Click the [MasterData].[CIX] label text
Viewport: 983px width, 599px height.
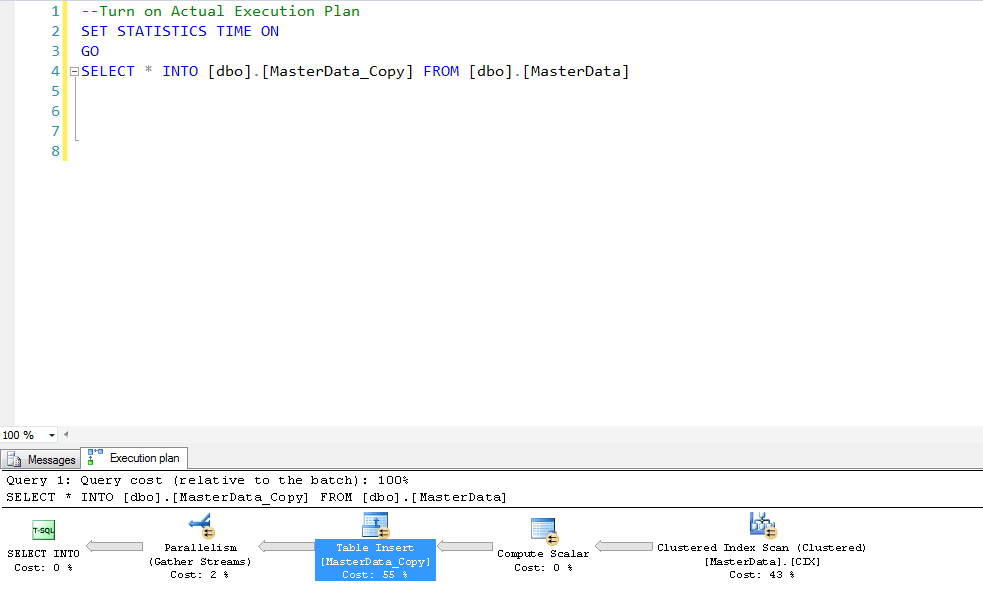pyautogui.click(x=761, y=562)
